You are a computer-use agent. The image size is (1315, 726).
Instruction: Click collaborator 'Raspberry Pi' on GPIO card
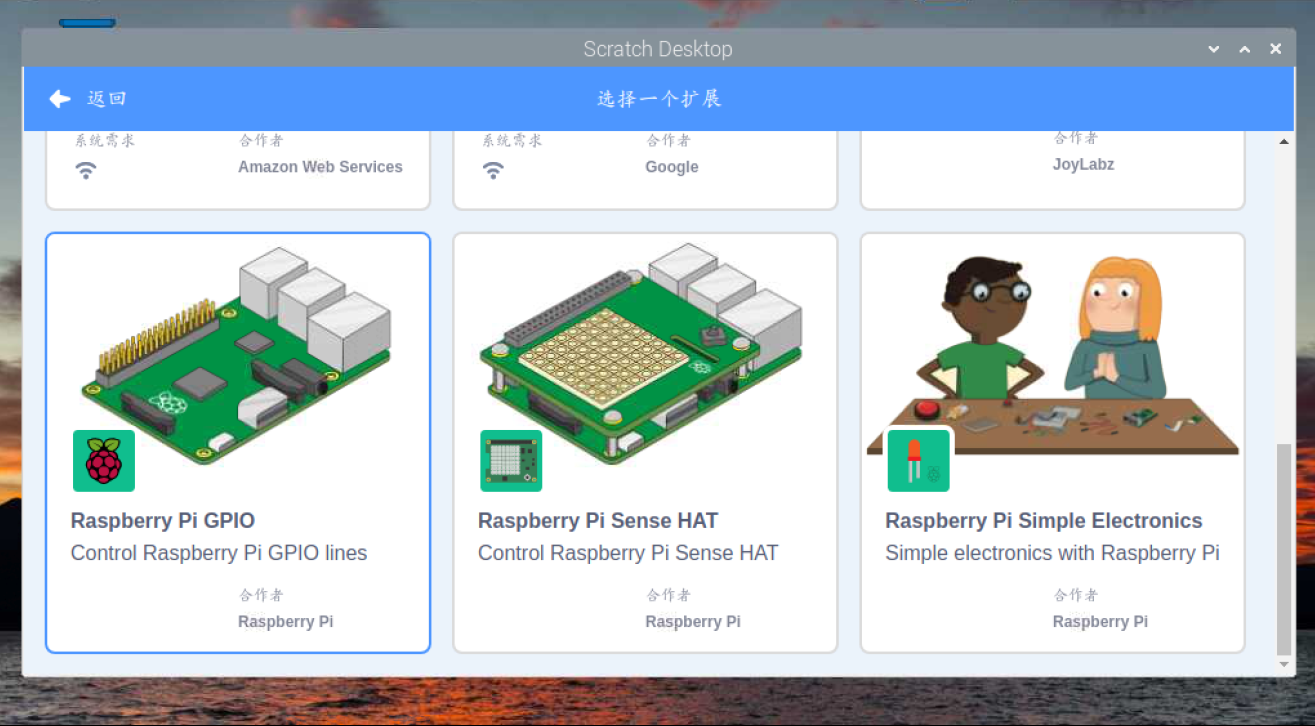click(286, 622)
